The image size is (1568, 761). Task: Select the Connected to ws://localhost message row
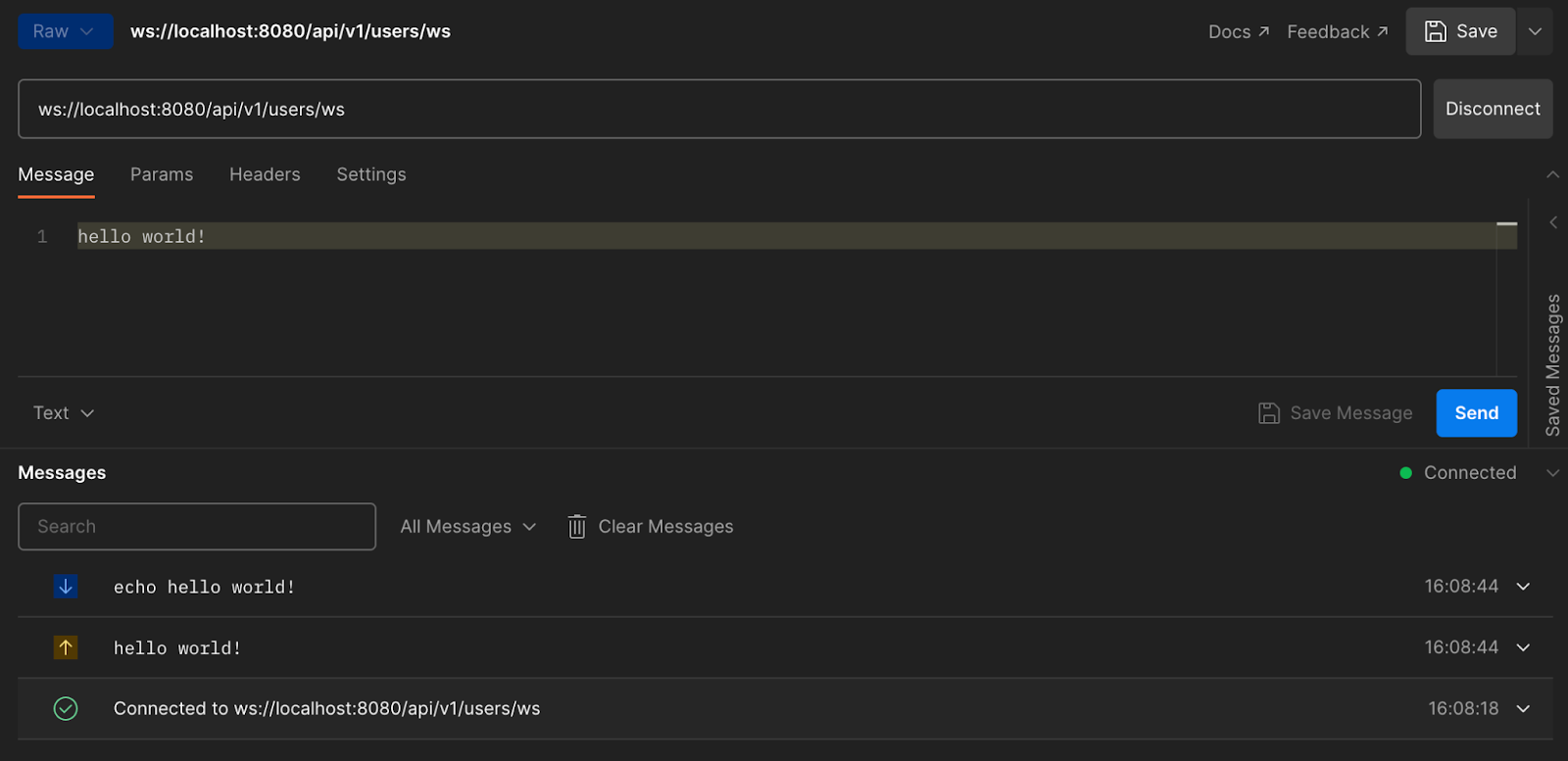785,708
